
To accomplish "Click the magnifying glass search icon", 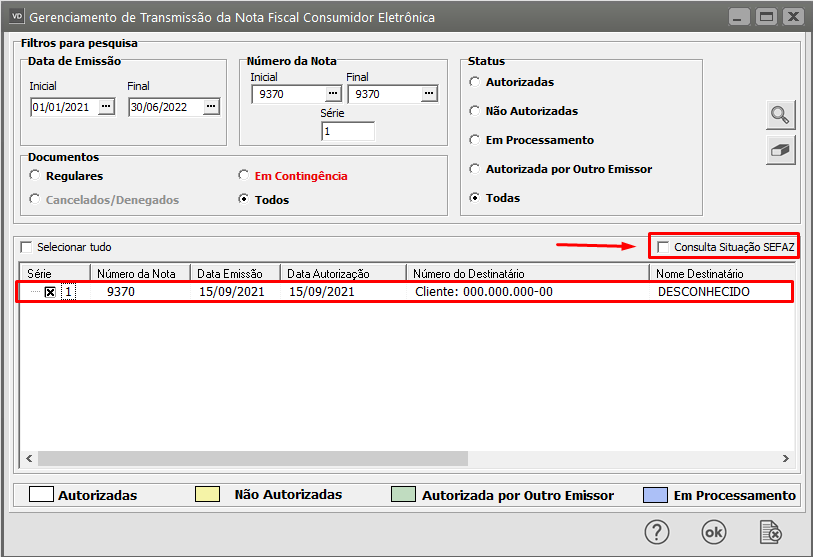I will [780, 114].
